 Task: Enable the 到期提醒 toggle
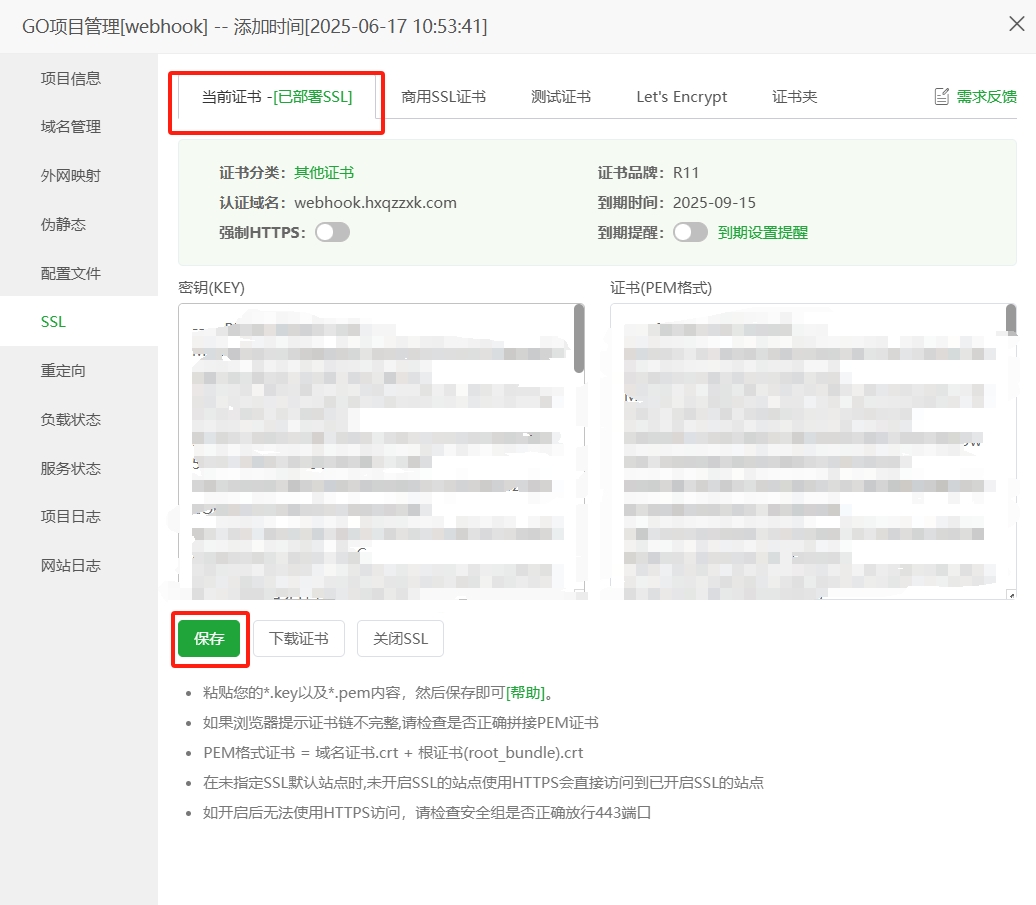(690, 230)
